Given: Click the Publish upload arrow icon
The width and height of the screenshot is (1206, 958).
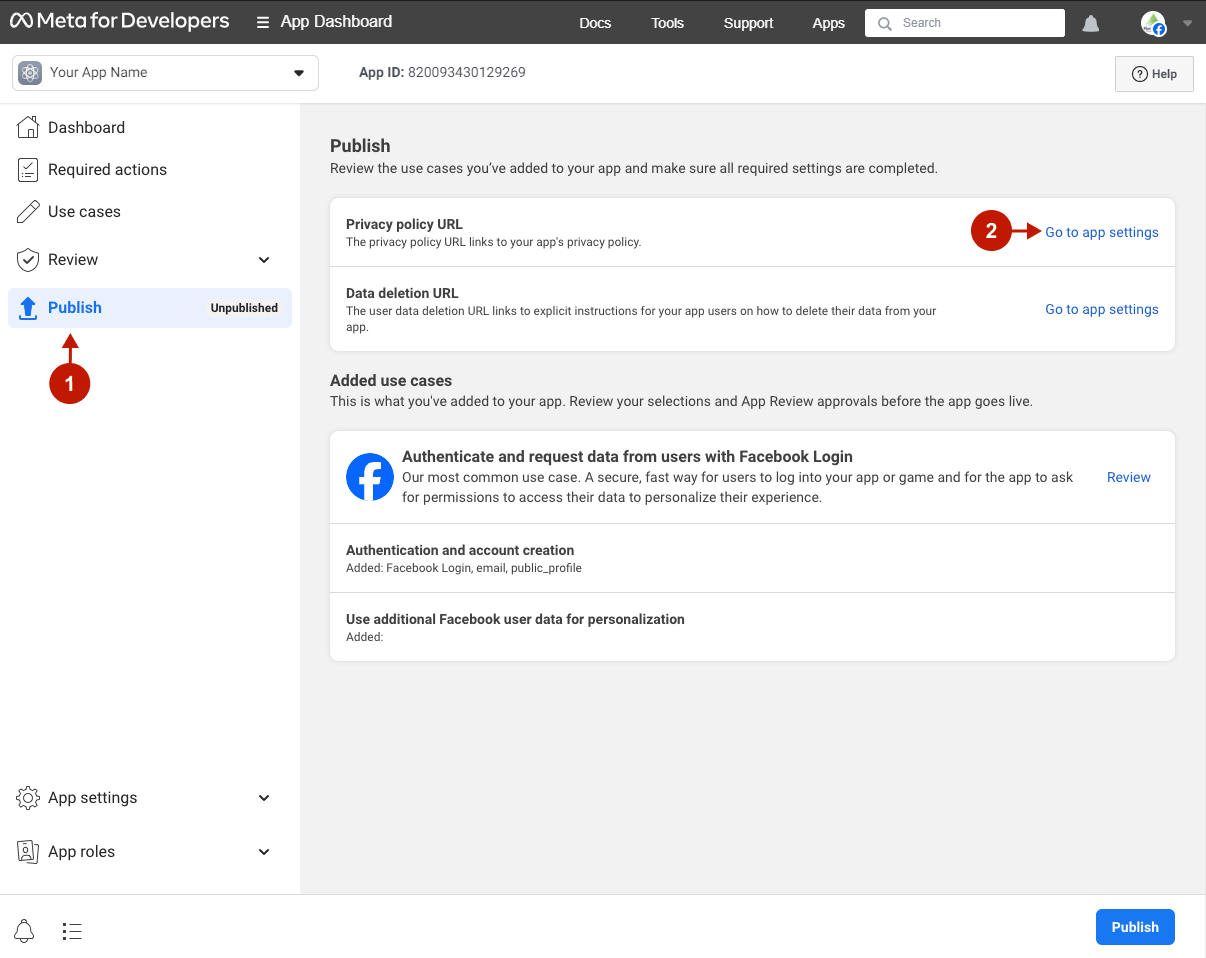Looking at the screenshot, I should point(28,307).
